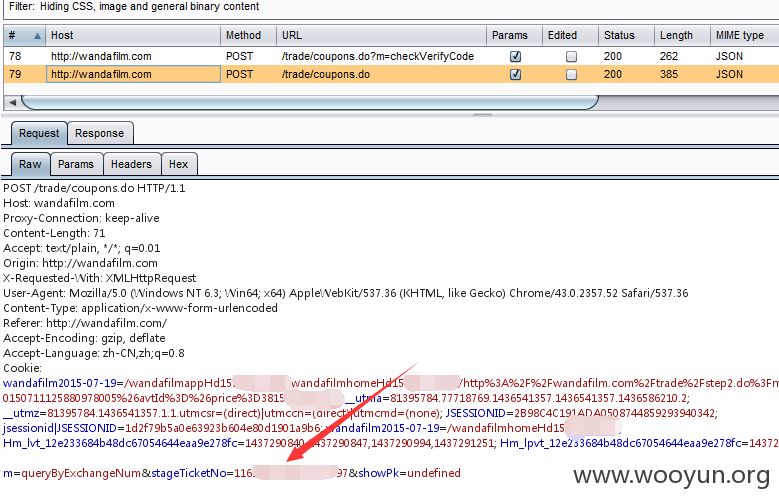Click the Method column header
This screenshot has height=504, width=779.
248,35
